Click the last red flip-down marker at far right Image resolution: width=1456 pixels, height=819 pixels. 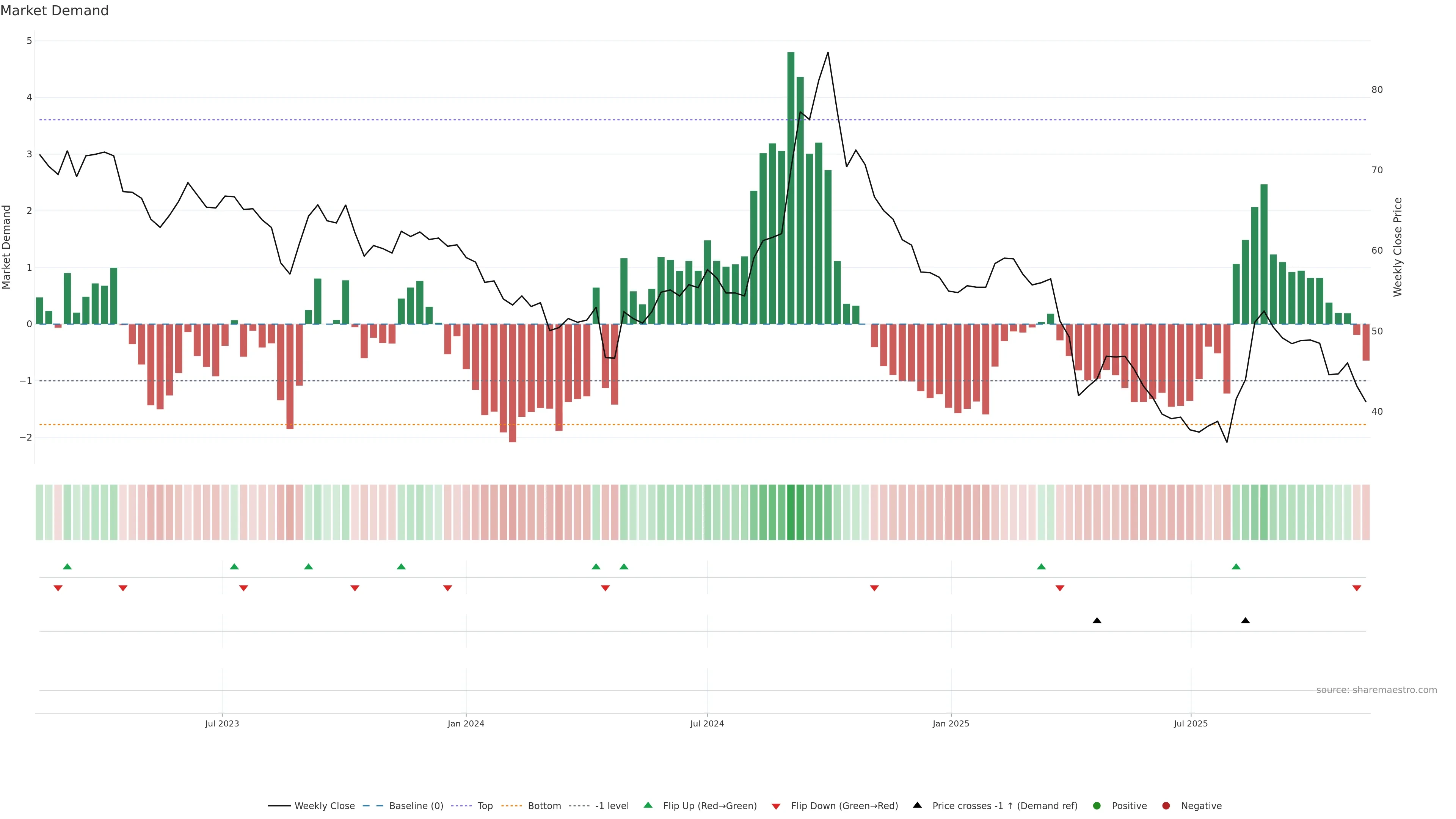point(1357,588)
